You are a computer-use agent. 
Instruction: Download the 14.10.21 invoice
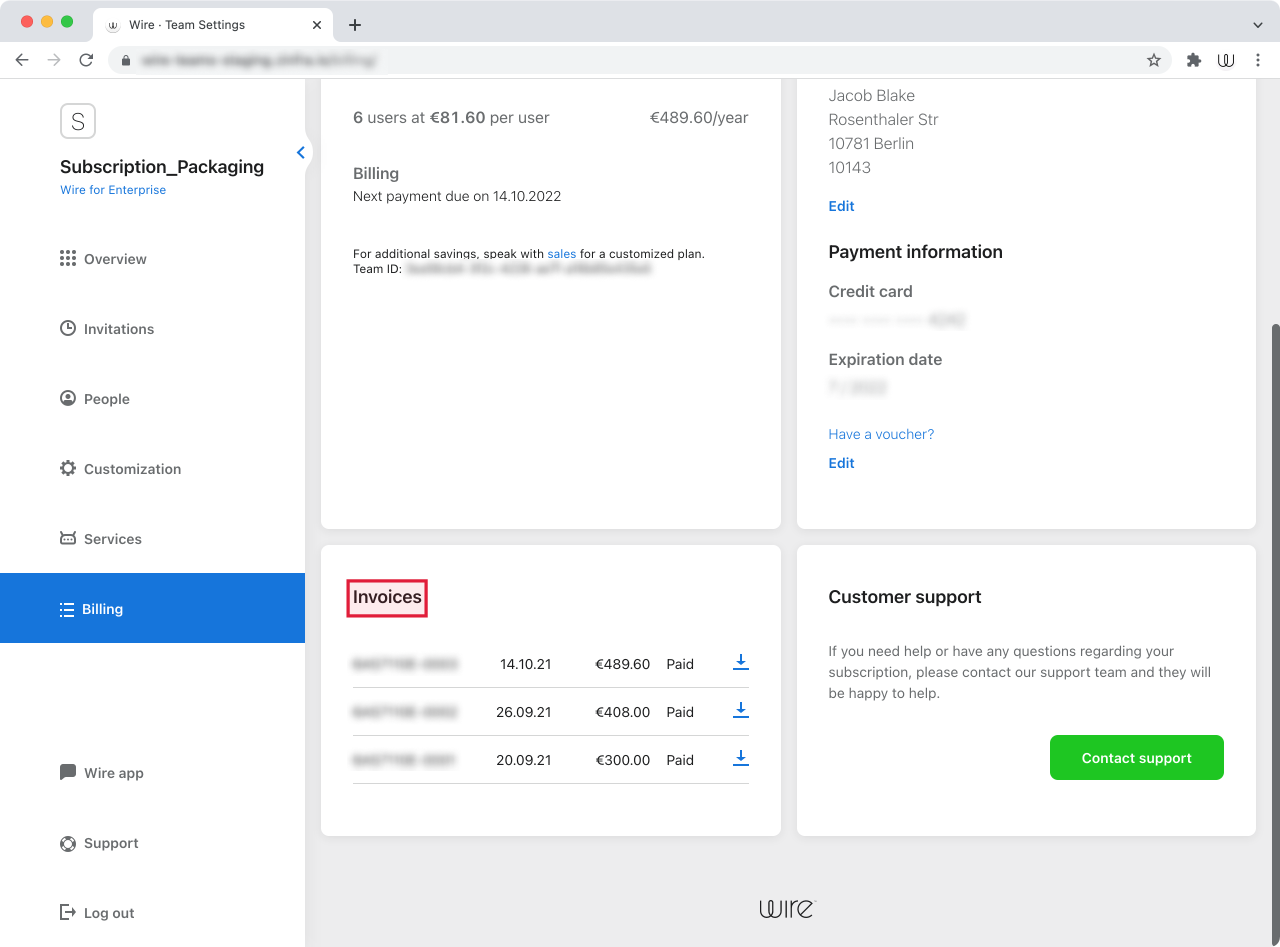pyautogui.click(x=741, y=662)
